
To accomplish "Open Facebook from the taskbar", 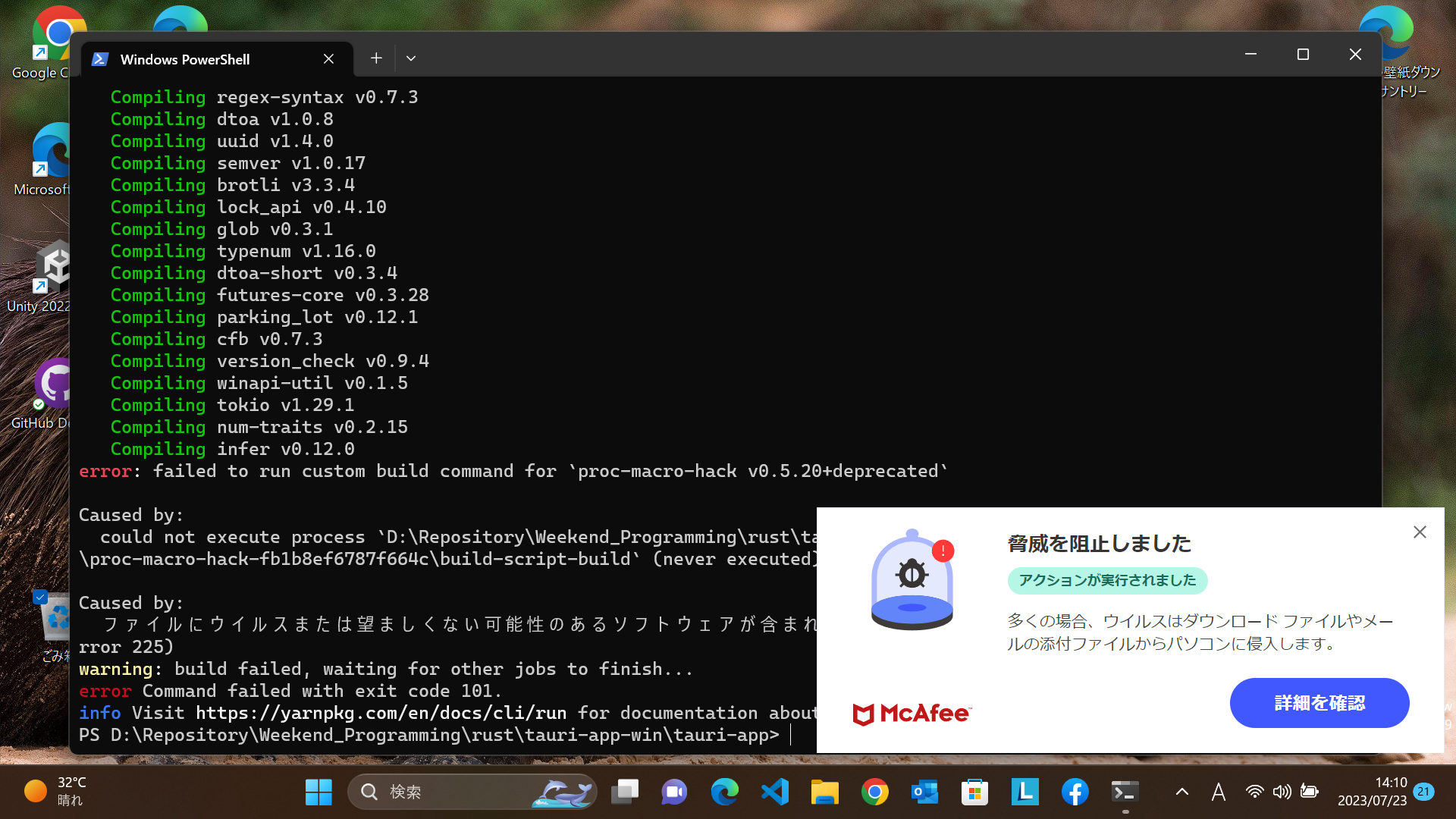I will click(x=1075, y=792).
